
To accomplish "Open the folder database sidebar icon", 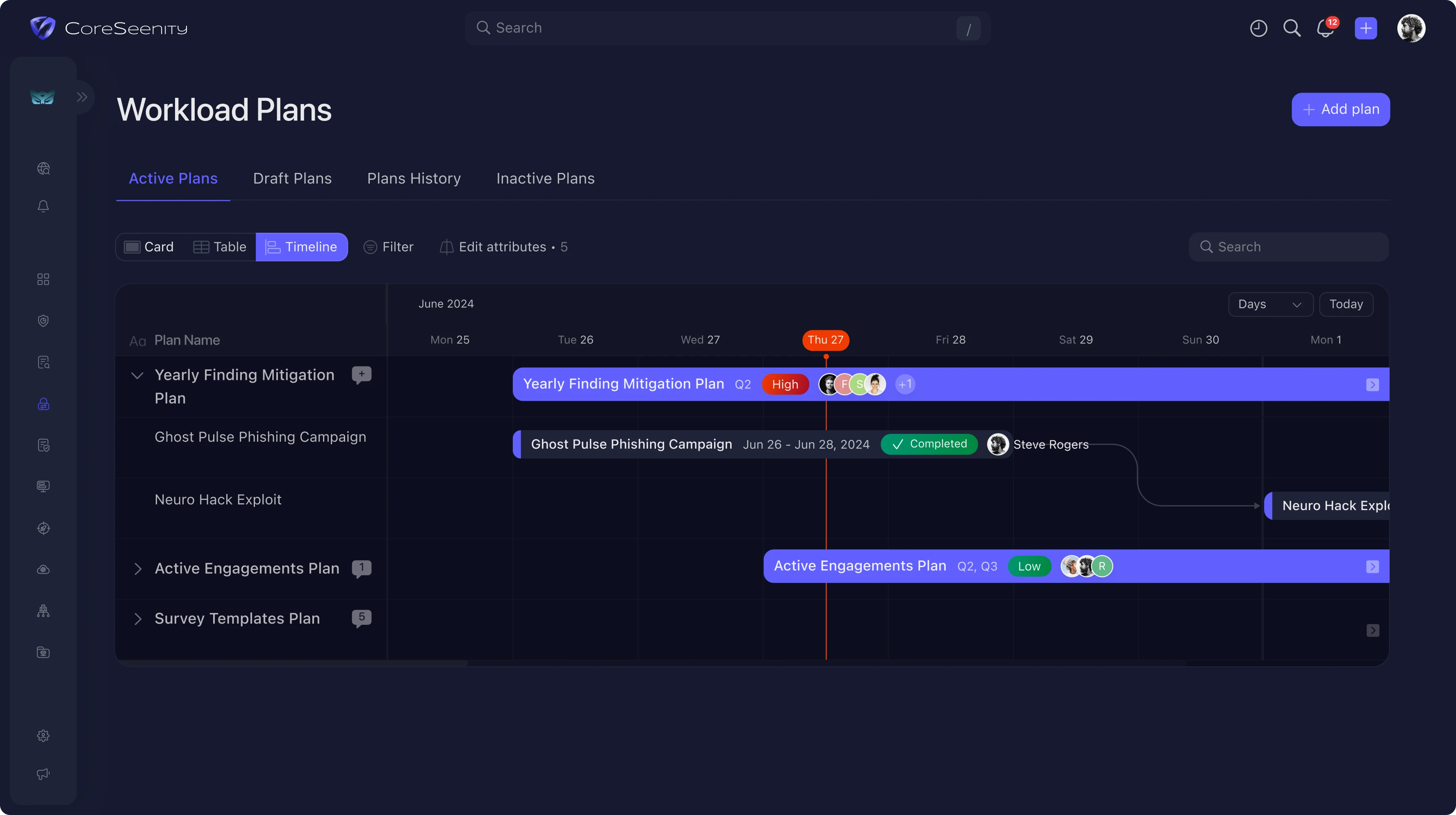I will point(43,653).
